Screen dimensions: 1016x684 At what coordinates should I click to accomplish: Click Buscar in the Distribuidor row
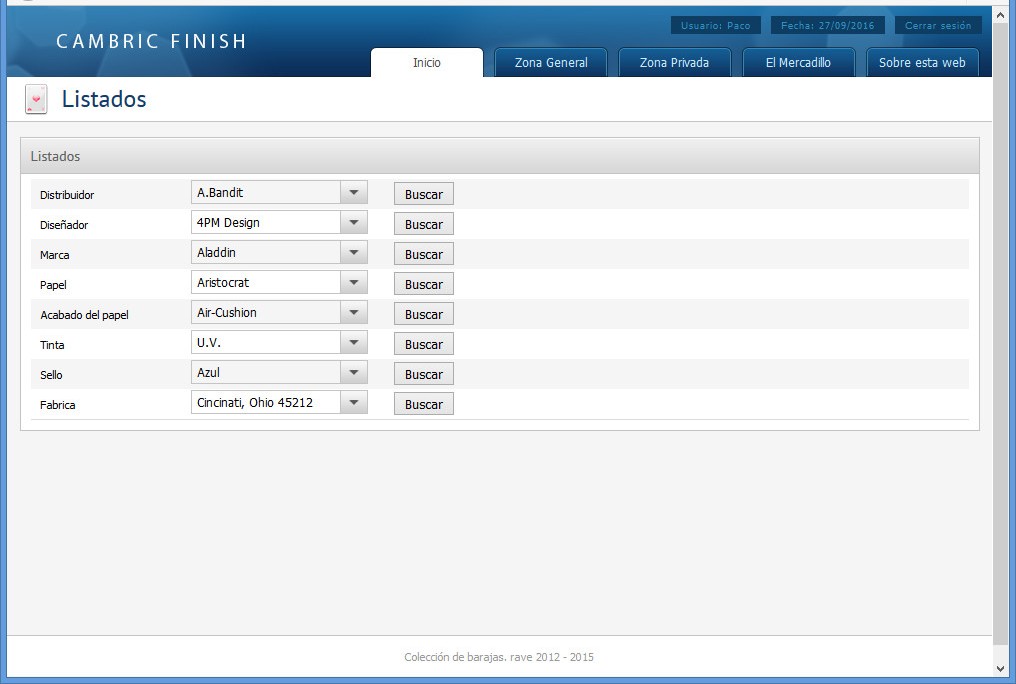click(424, 194)
